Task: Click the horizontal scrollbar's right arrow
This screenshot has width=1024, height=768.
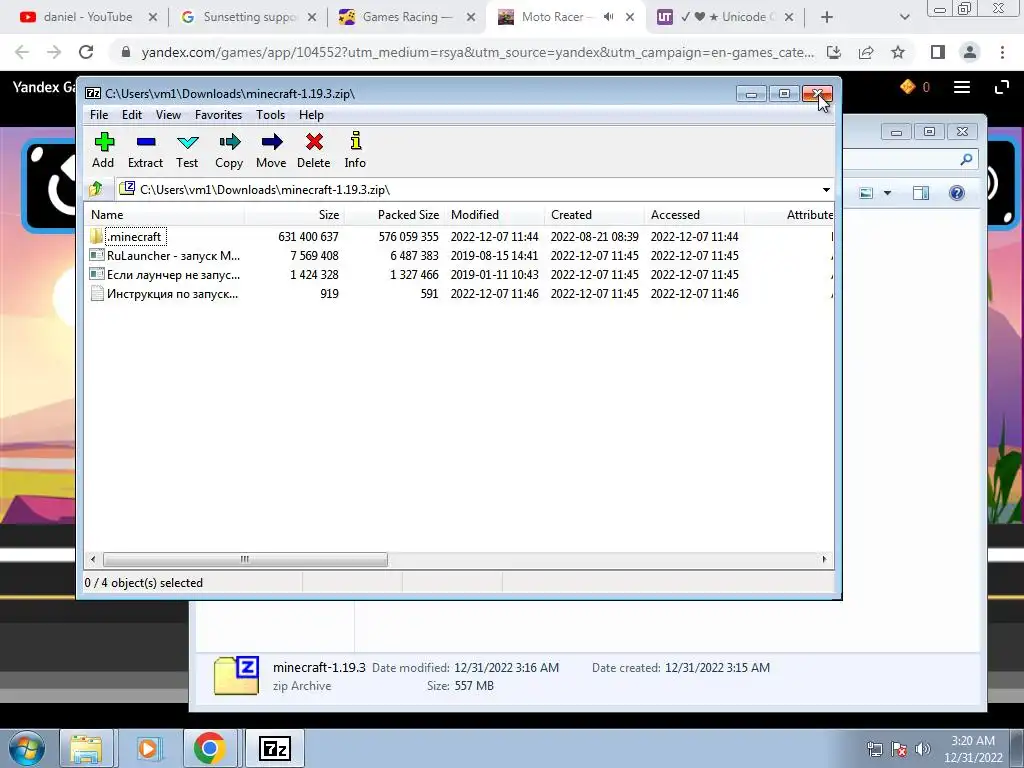Action: 824,560
